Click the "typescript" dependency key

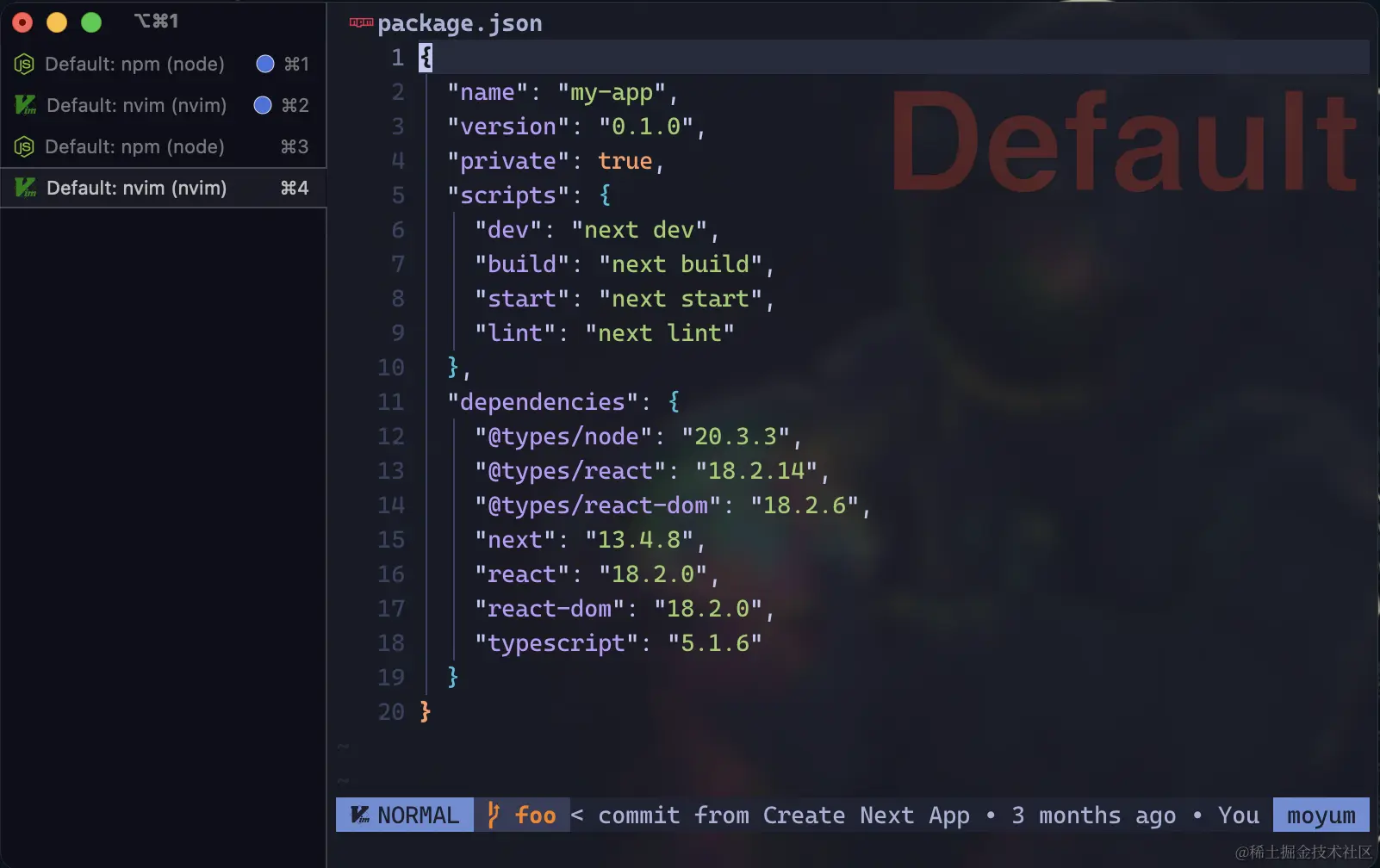coord(556,643)
